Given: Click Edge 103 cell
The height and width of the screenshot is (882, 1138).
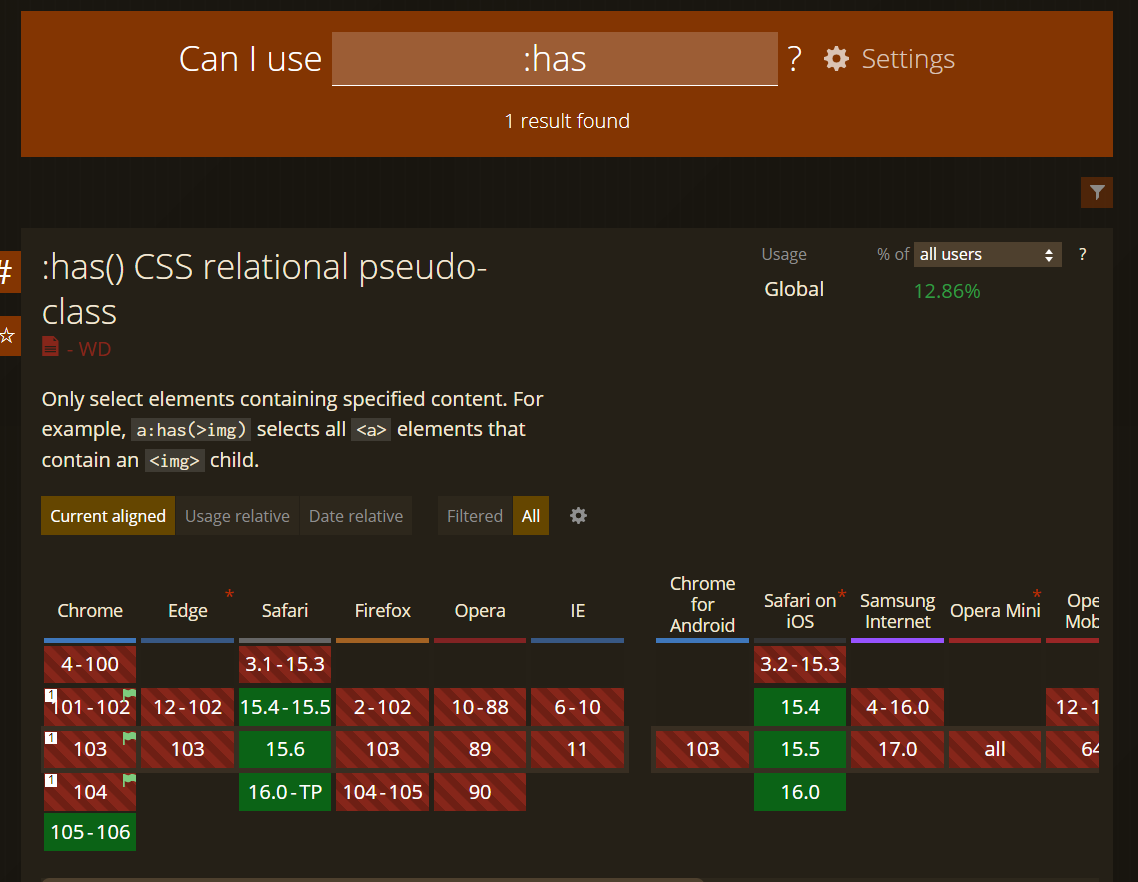Looking at the screenshot, I should point(187,749).
